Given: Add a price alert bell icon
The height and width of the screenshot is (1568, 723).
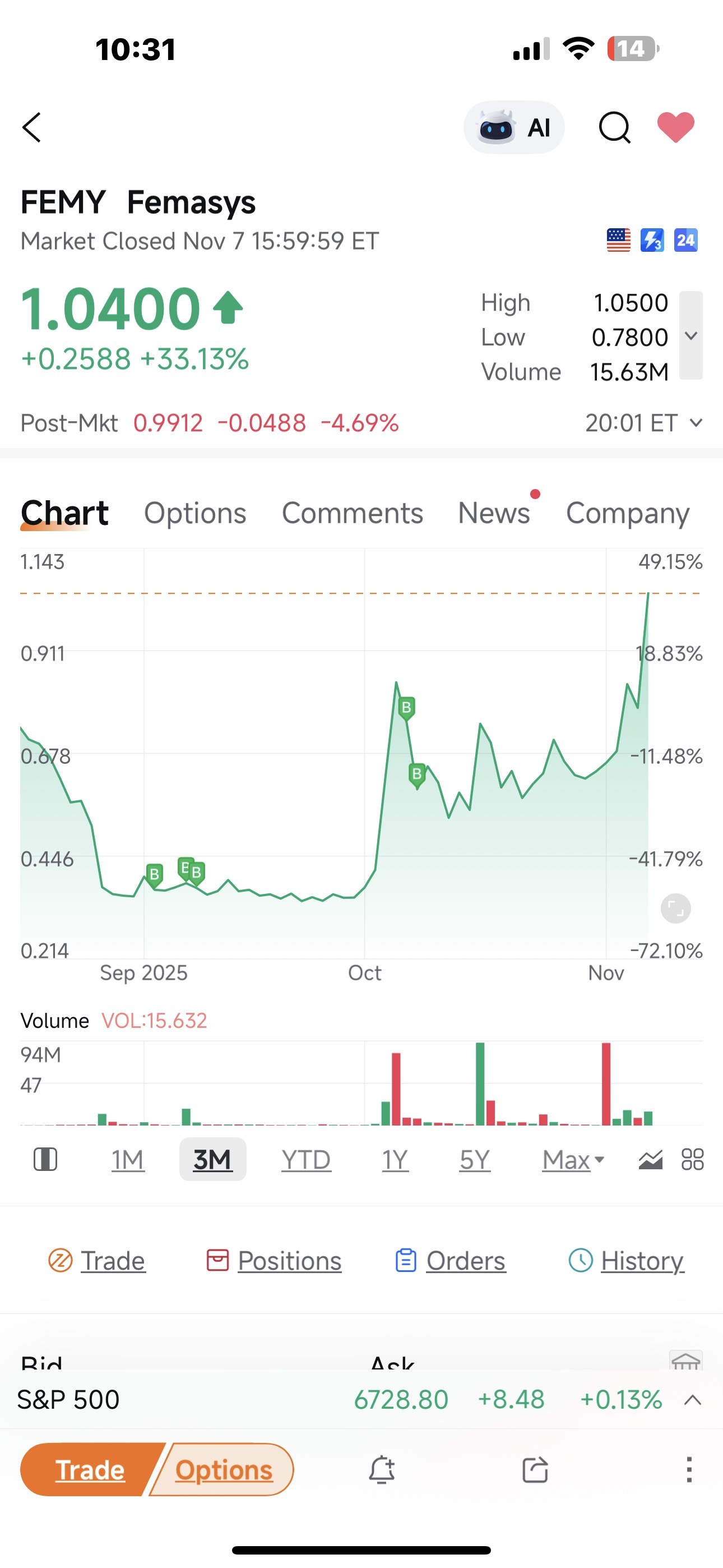Looking at the screenshot, I should tap(382, 1469).
